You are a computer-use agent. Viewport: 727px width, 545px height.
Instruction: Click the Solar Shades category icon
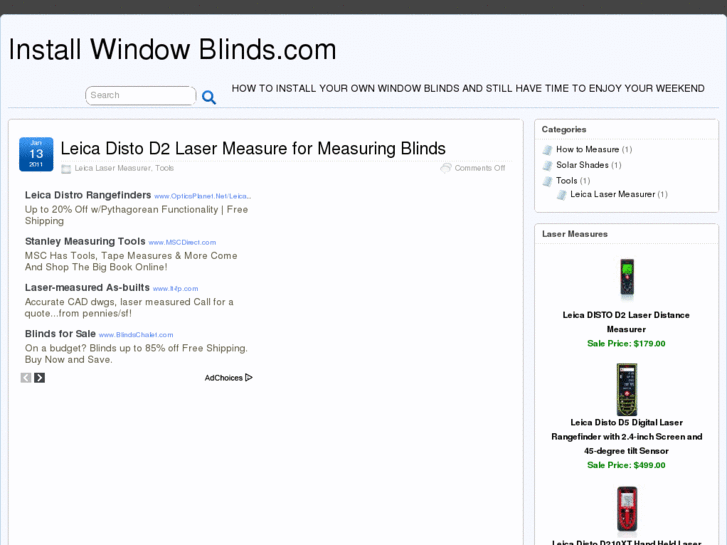(x=548, y=166)
